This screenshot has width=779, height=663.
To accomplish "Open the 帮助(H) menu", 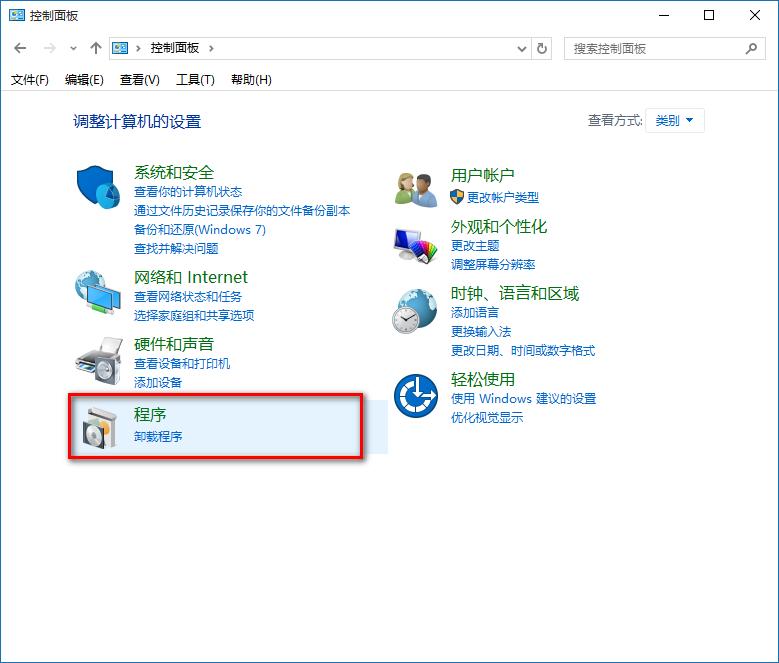I will pyautogui.click(x=251, y=79).
